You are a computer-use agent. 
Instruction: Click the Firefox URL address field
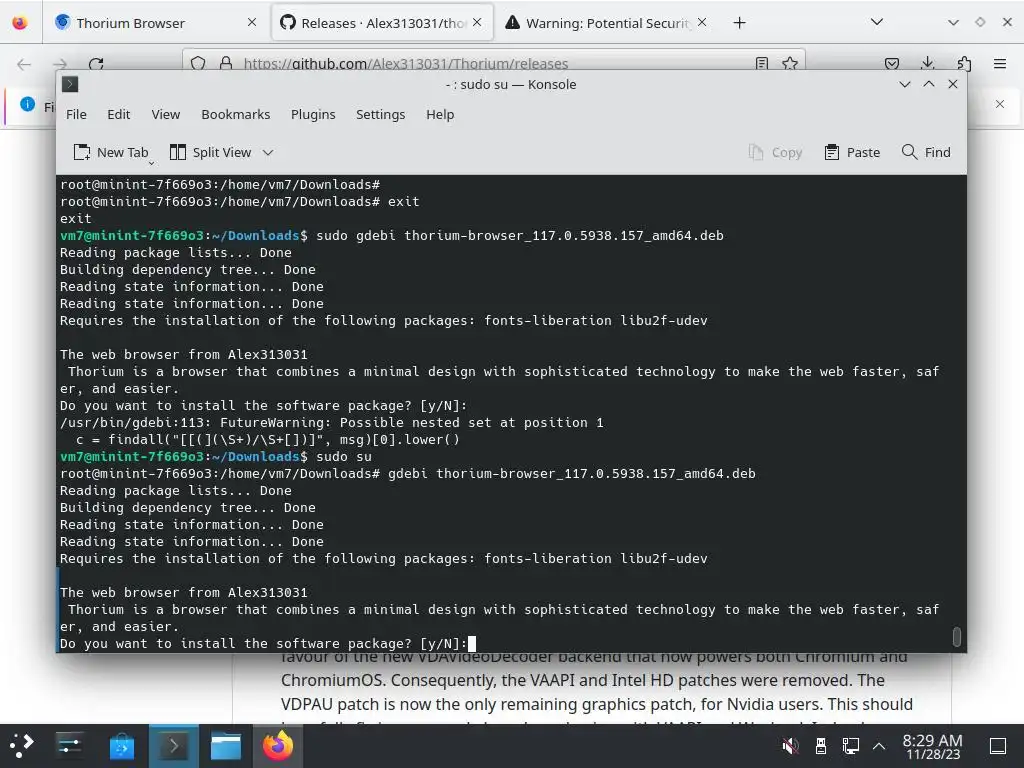(x=494, y=63)
